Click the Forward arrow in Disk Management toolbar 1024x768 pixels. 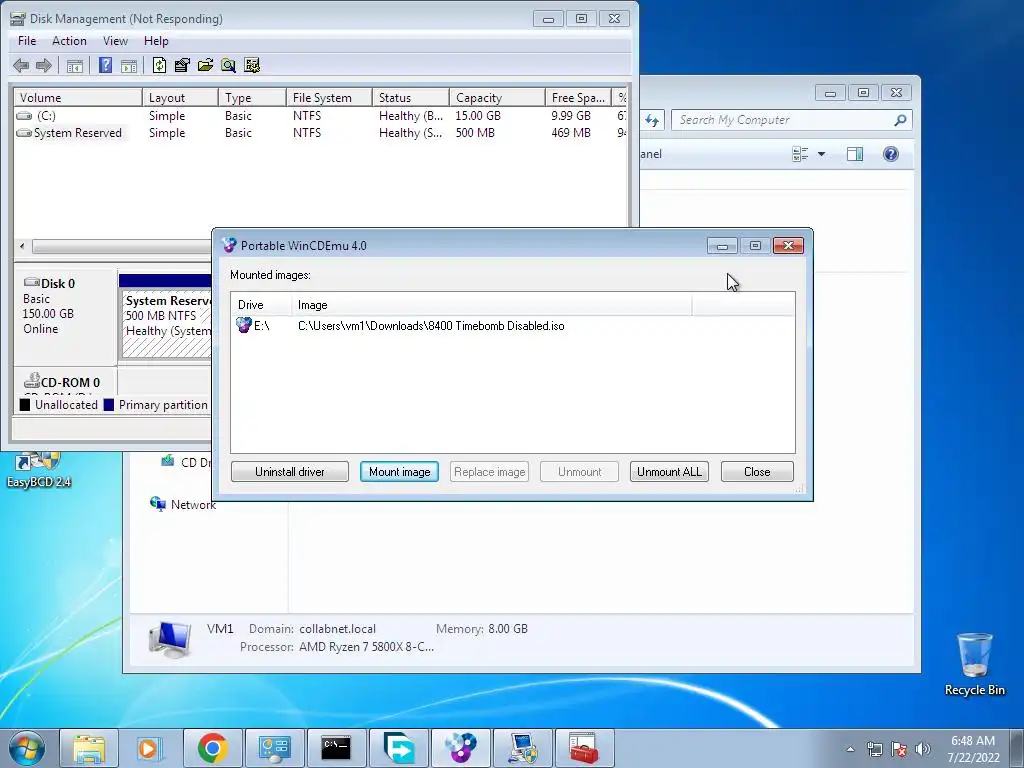click(44, 65)
